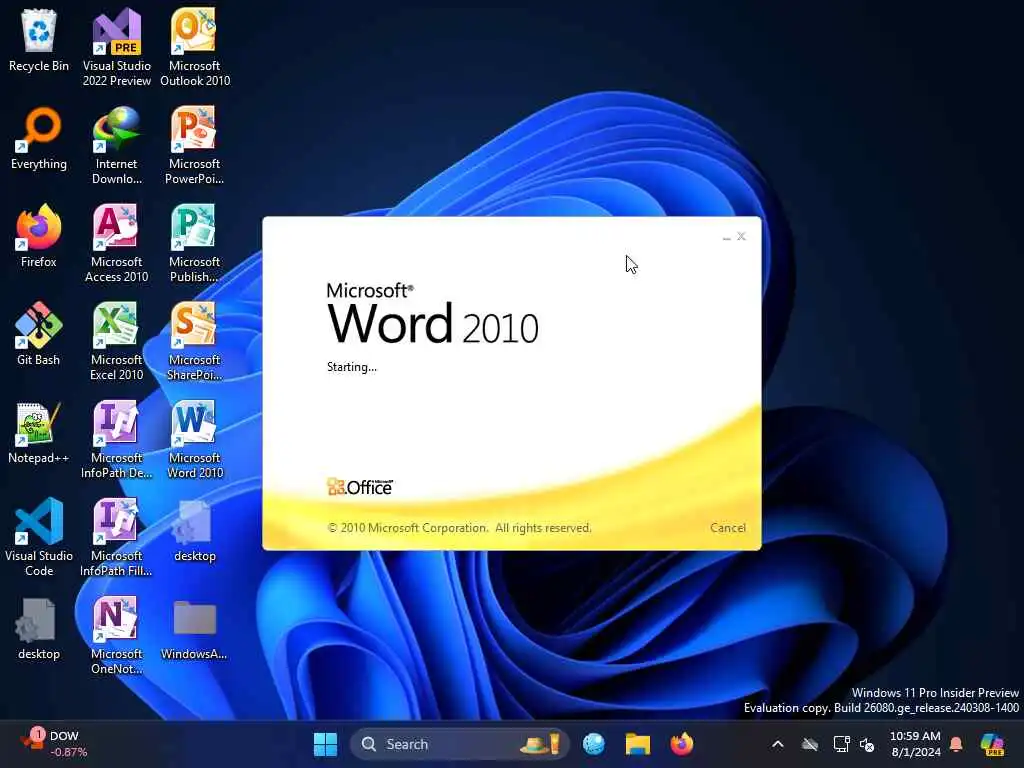Minimize the Word 2010 splash screen
Viewport: 1024px width, 768px height.
pyautogui.click(x=727, y=236)
